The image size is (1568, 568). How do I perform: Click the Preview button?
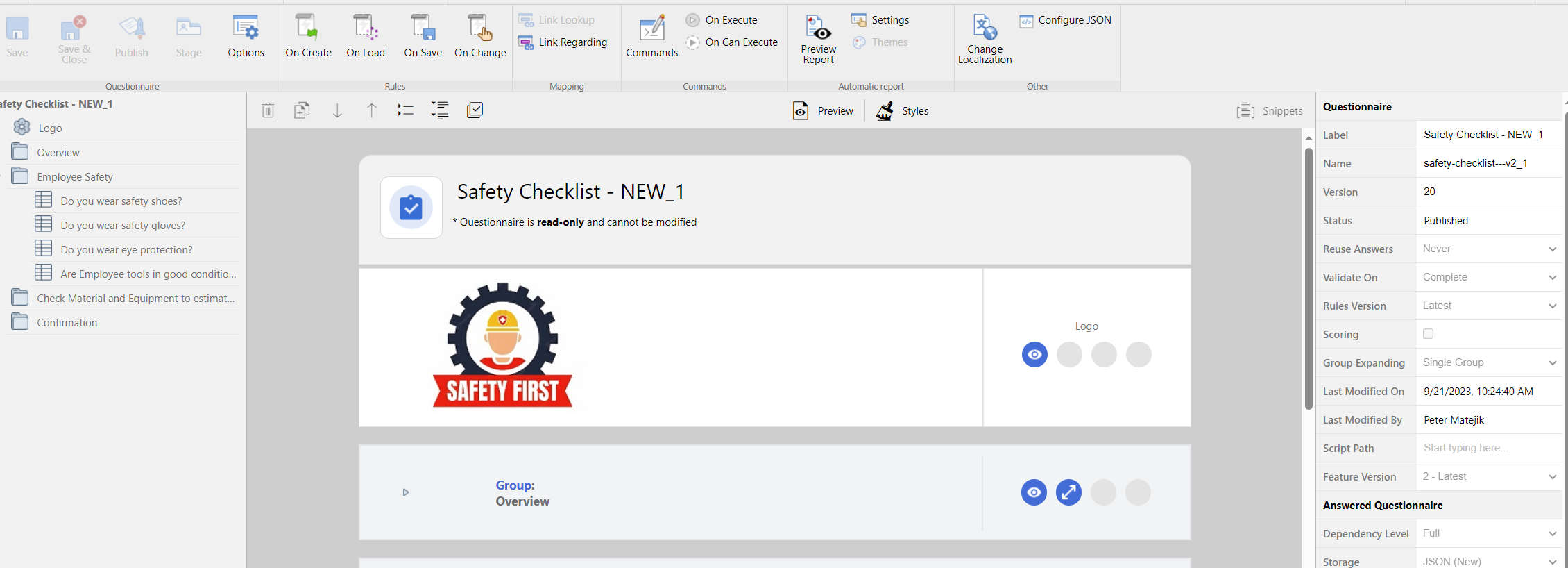tap(824, 111)
